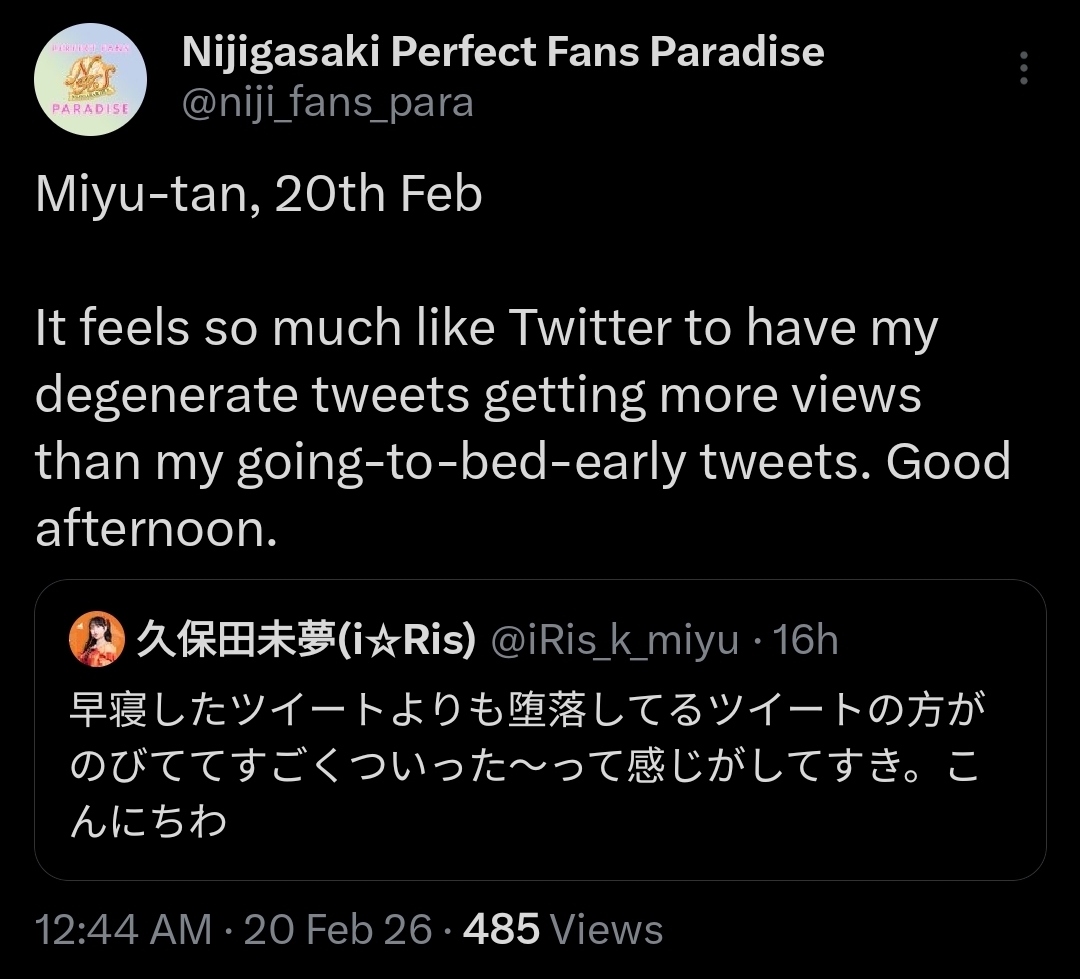The width and height of the screenshot is (1080, 979).
Task: Open Nijigasaki Perfect Fans Paradise profile picture
Action: (x=90, y=79)
